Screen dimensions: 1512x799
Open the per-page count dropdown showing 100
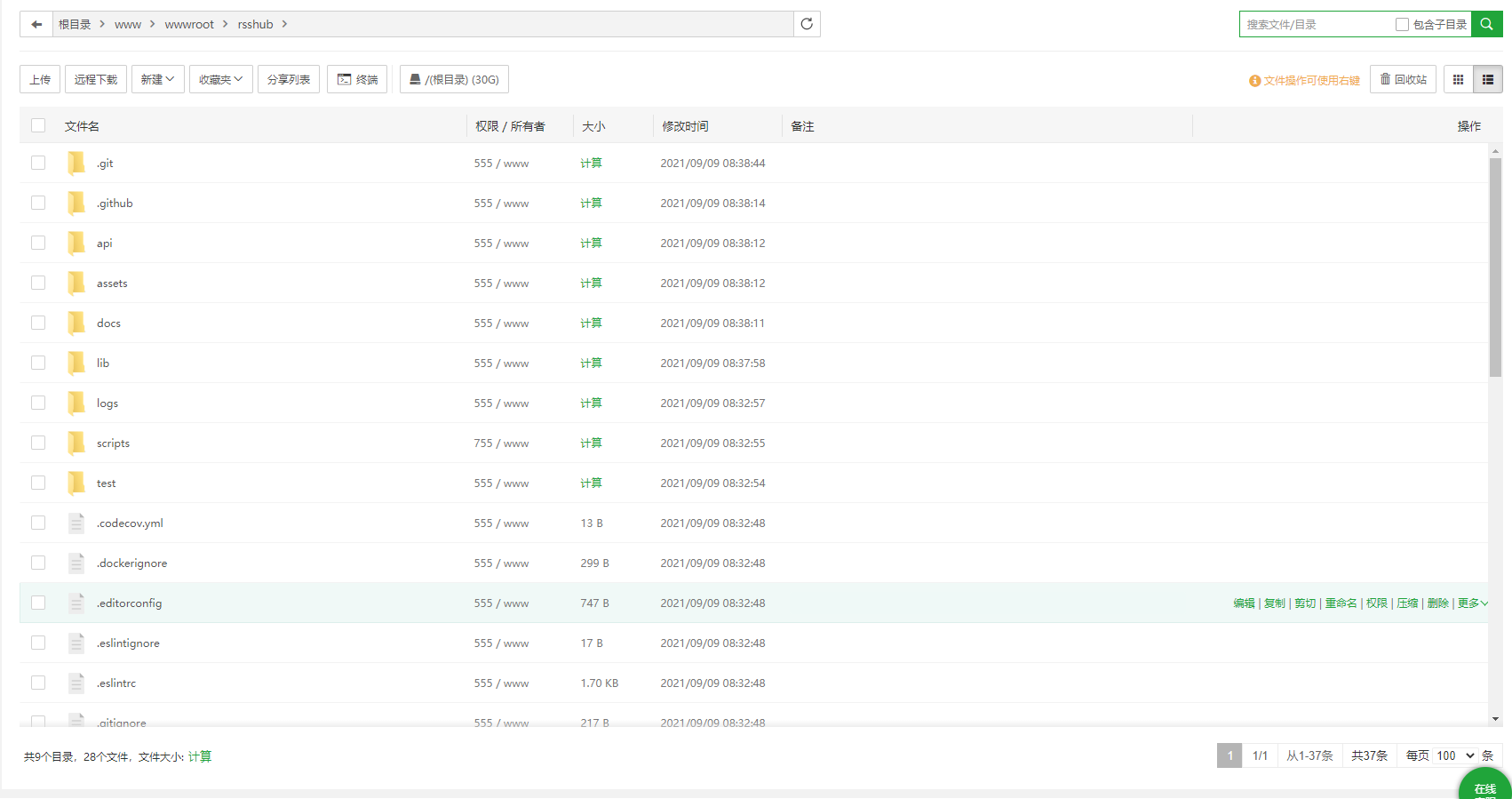point(1455,755)
